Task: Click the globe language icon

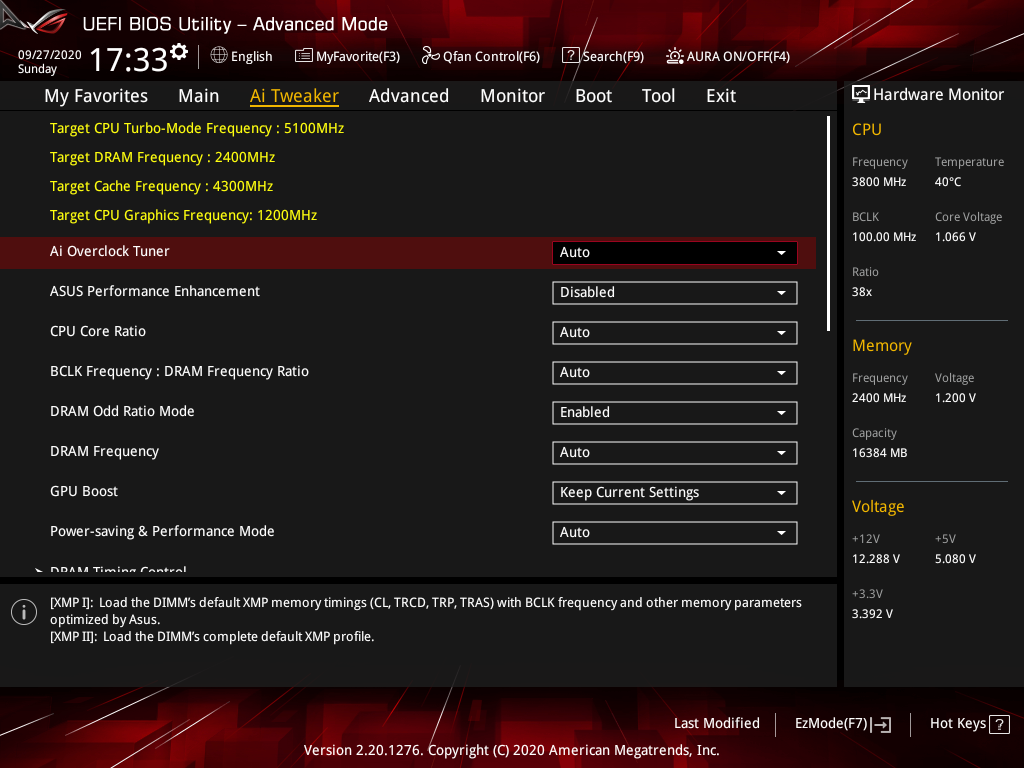Action: (x=219, y=56)
